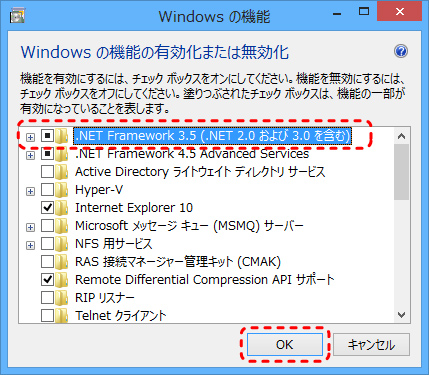The height and width of the screenshot is (375, 429).
Task: Enable Active Directory ライトウェイト ディレクトリ サービス checkbox
Action: pyautogui.click(x=47, y=172)
